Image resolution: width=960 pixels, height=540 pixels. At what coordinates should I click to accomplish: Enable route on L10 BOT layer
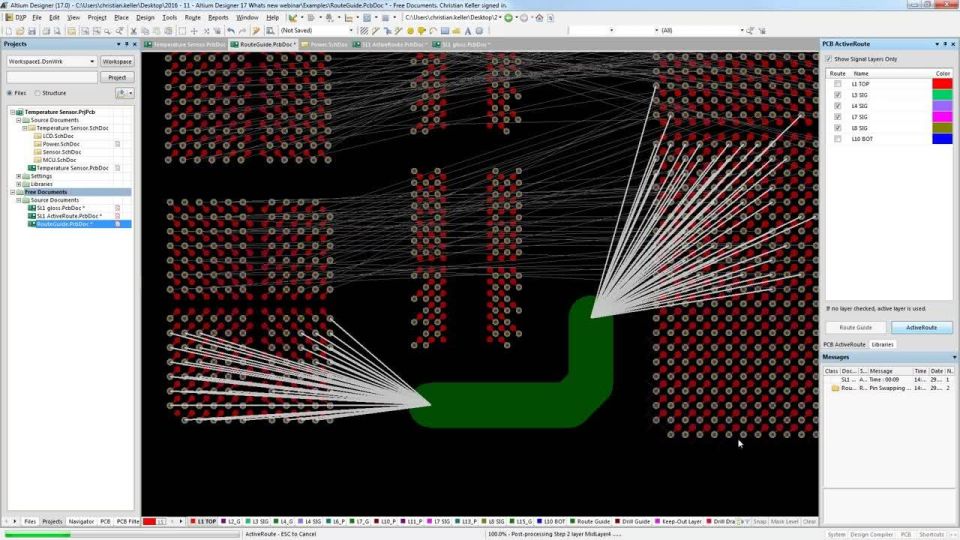838,139
